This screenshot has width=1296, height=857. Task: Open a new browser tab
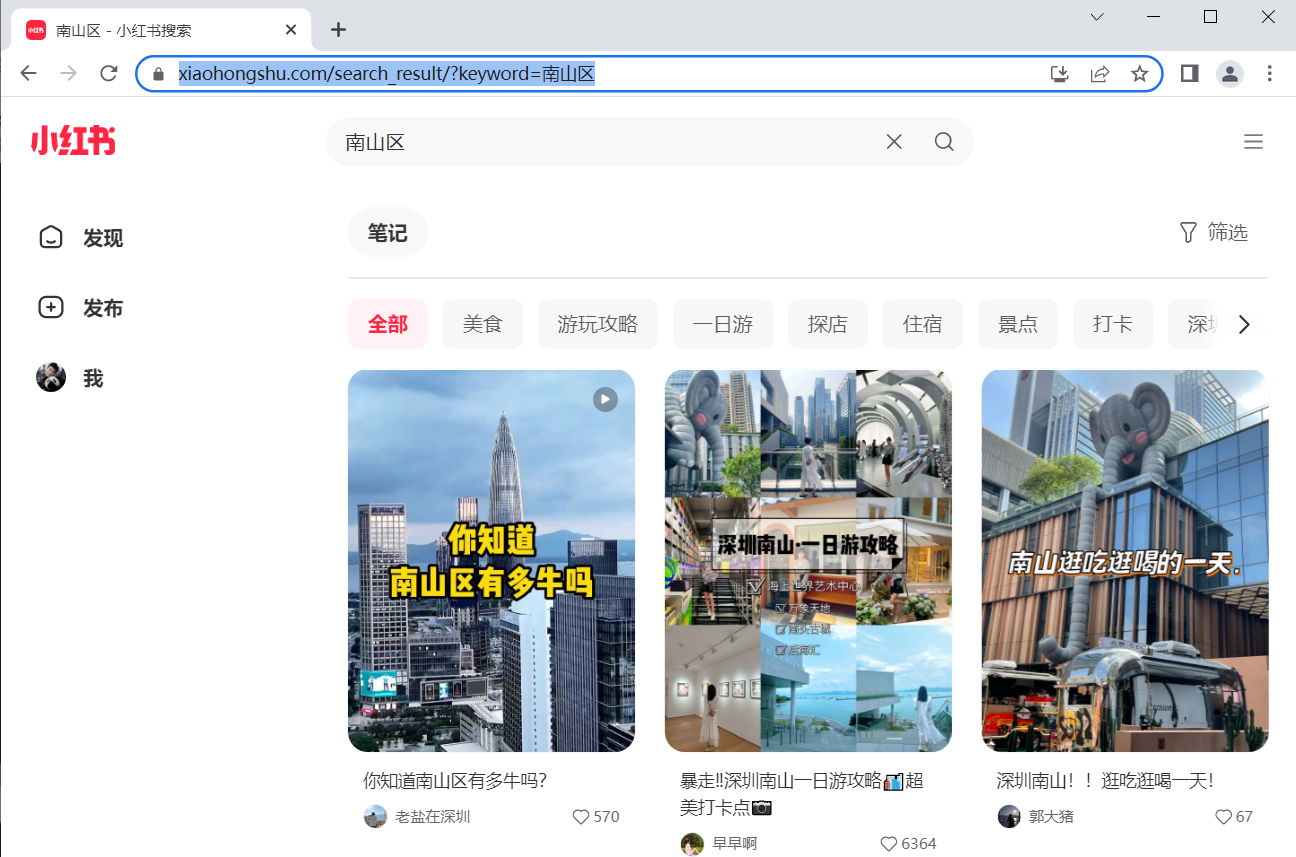(338, 29)
